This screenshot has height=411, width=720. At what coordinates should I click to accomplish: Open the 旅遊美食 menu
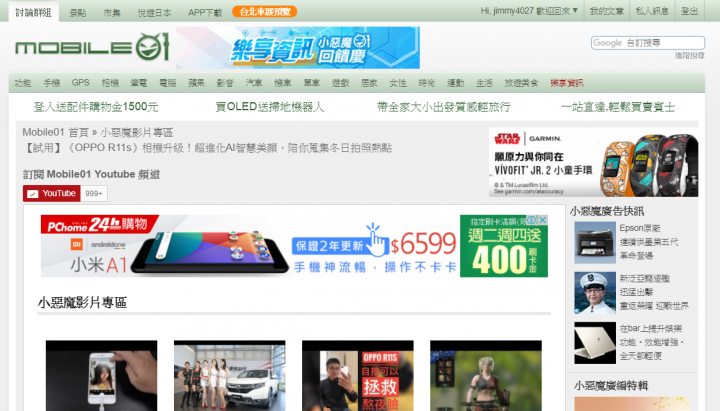click(x=521, y=83)
